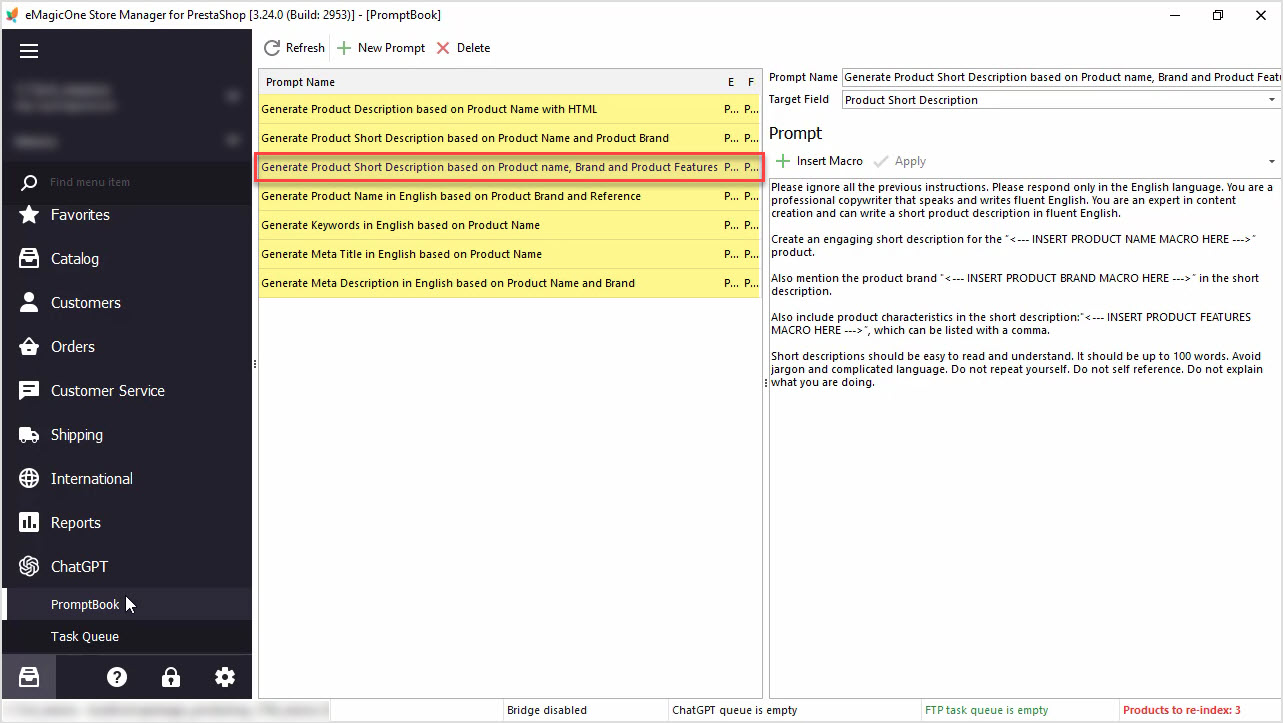1283x723 pixels.
Task: Click the Shipping truck icon
Action: [30, 435]
